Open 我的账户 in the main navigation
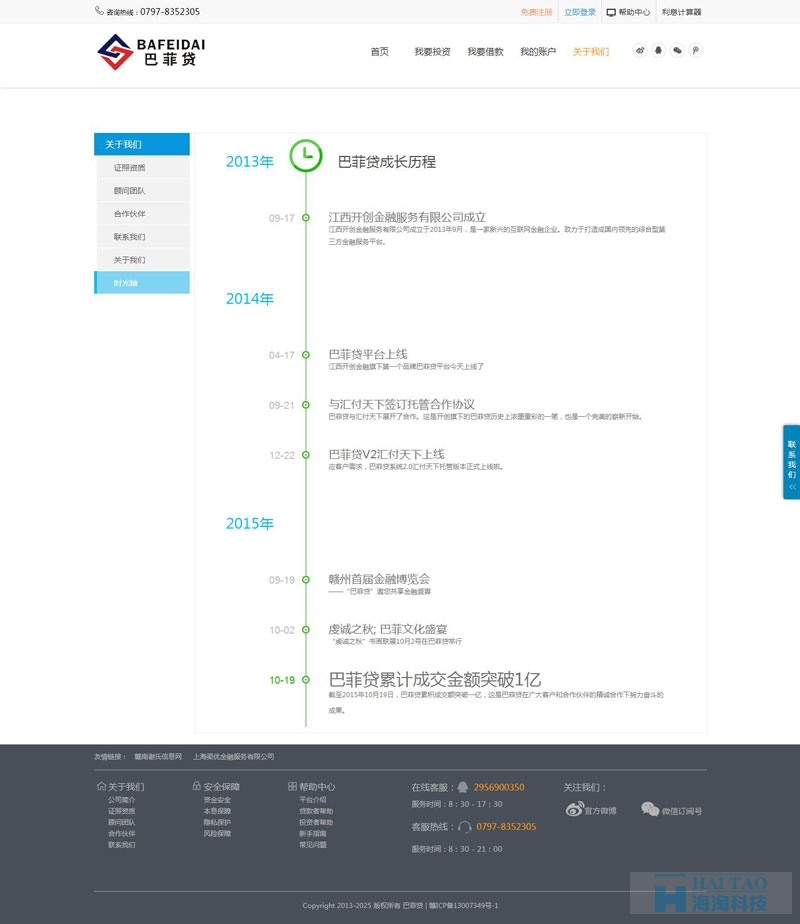Image resolution: width=800 pixels, height=924 pixels. click(538, 52)
